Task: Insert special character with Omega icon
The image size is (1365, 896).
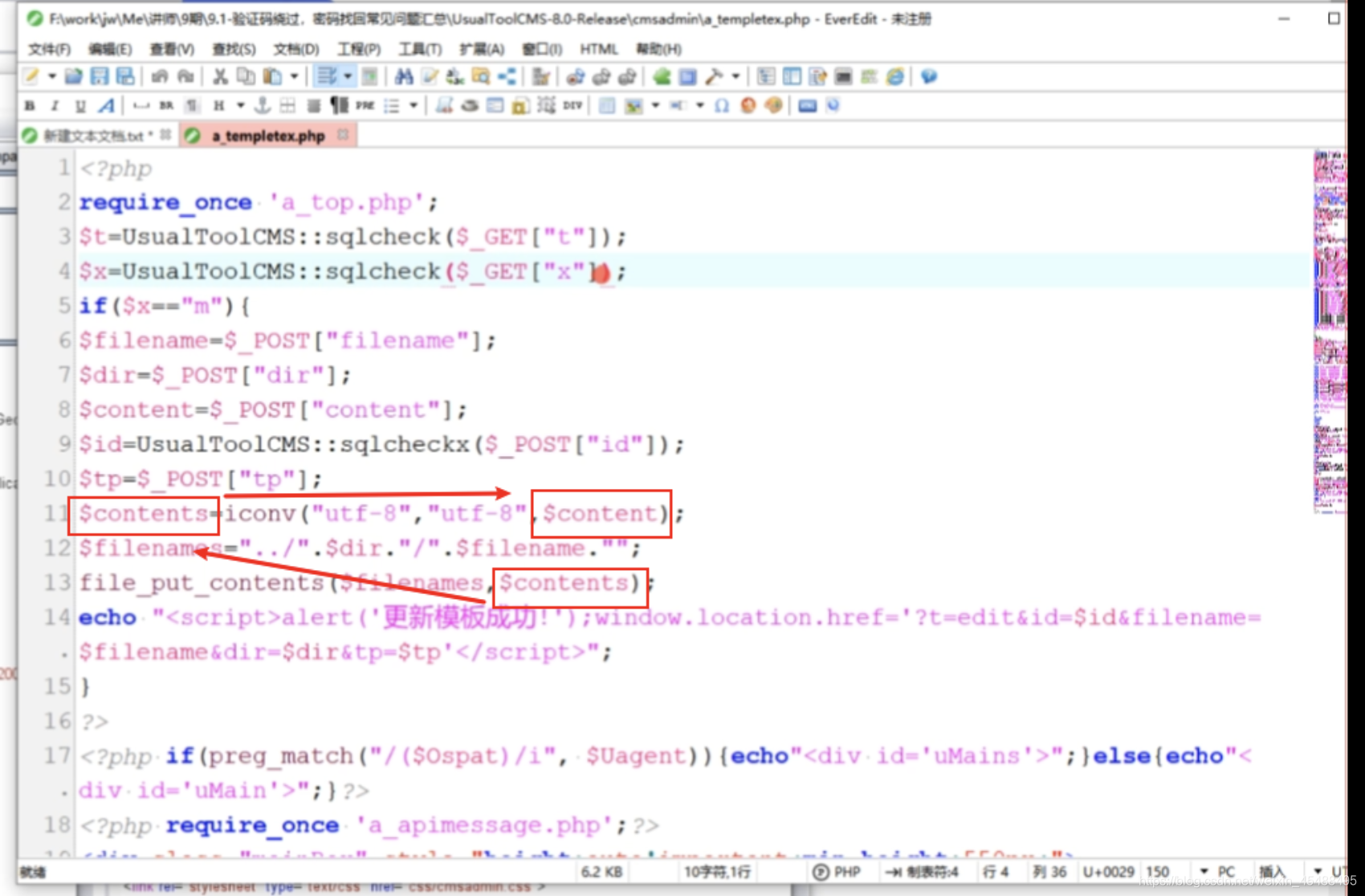Action: (722, 105)
